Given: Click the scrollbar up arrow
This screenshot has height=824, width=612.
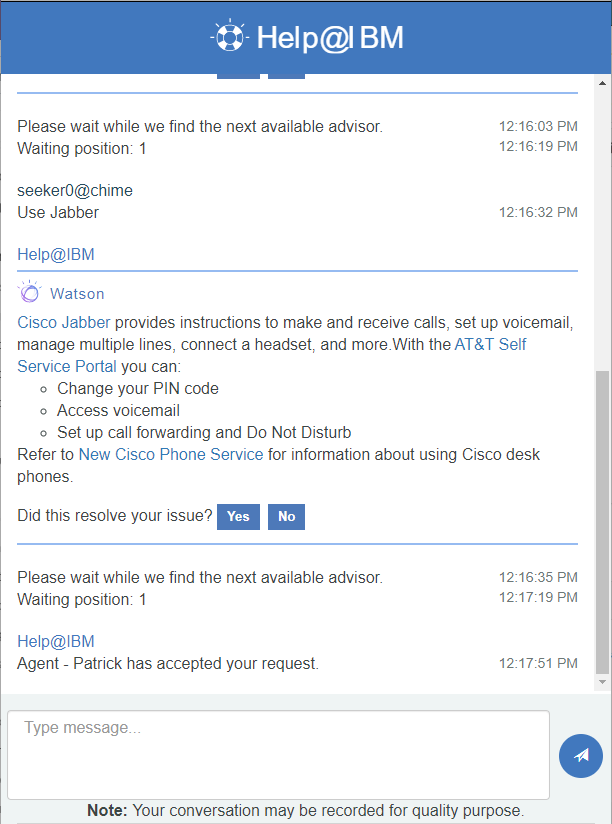Looking at the screenshot, I should (x=603, y=83).
